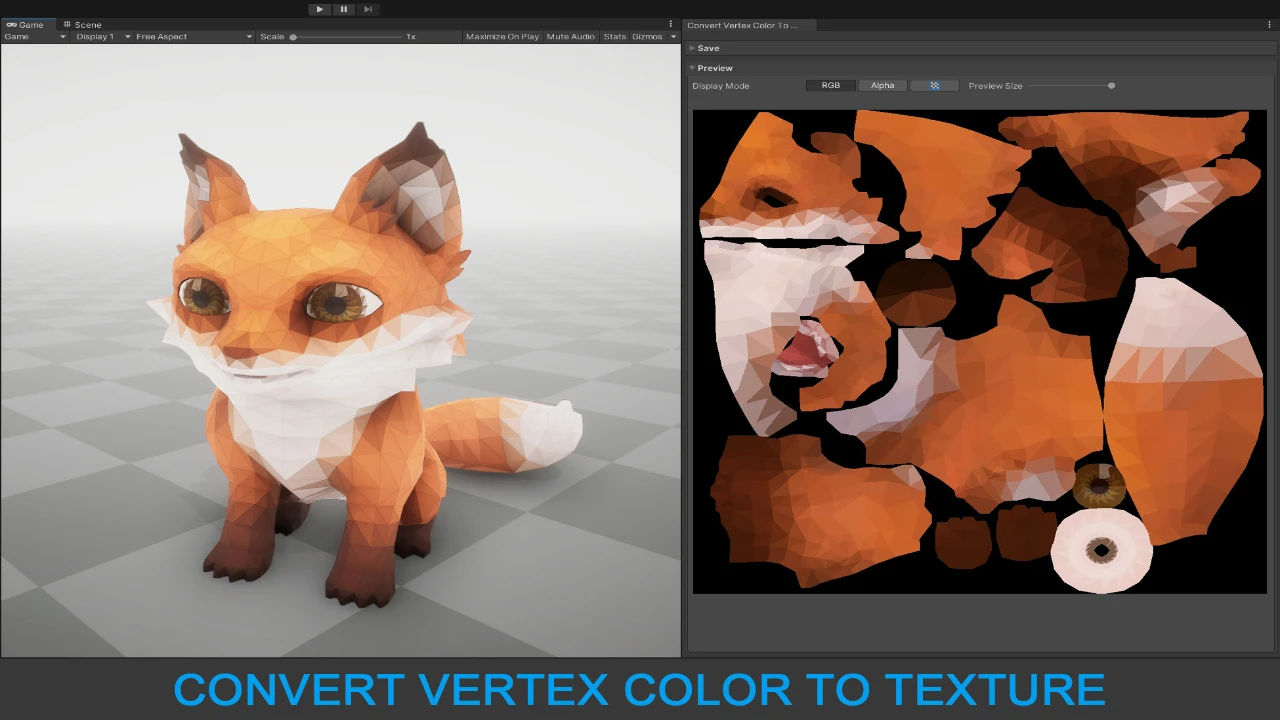Image resolution: width=1280 pixels, height=720 pixels.
Task: Expand the Save section
Action: tap(708, 48)
